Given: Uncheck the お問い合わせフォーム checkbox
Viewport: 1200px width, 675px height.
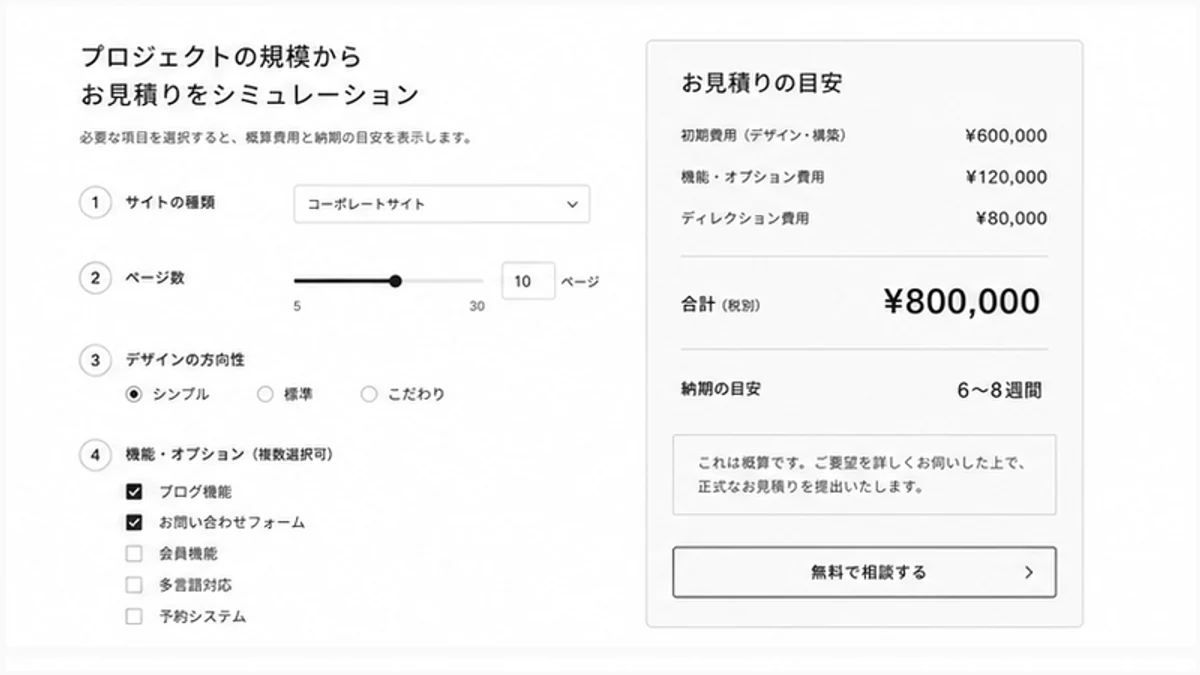Looking at the screenshot, I should 134,522.
